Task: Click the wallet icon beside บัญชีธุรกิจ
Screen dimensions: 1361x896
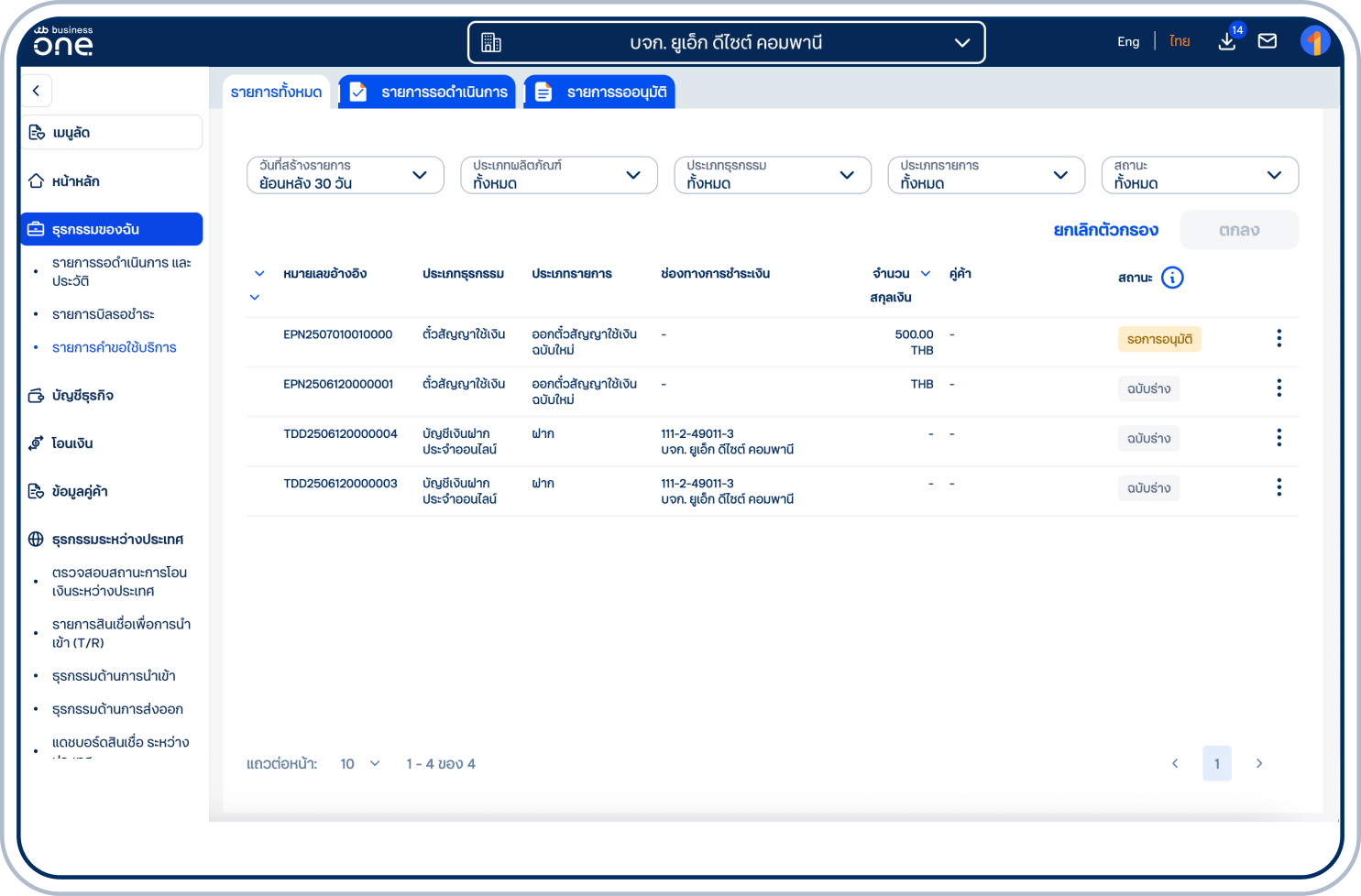Action: click(37, 396)
